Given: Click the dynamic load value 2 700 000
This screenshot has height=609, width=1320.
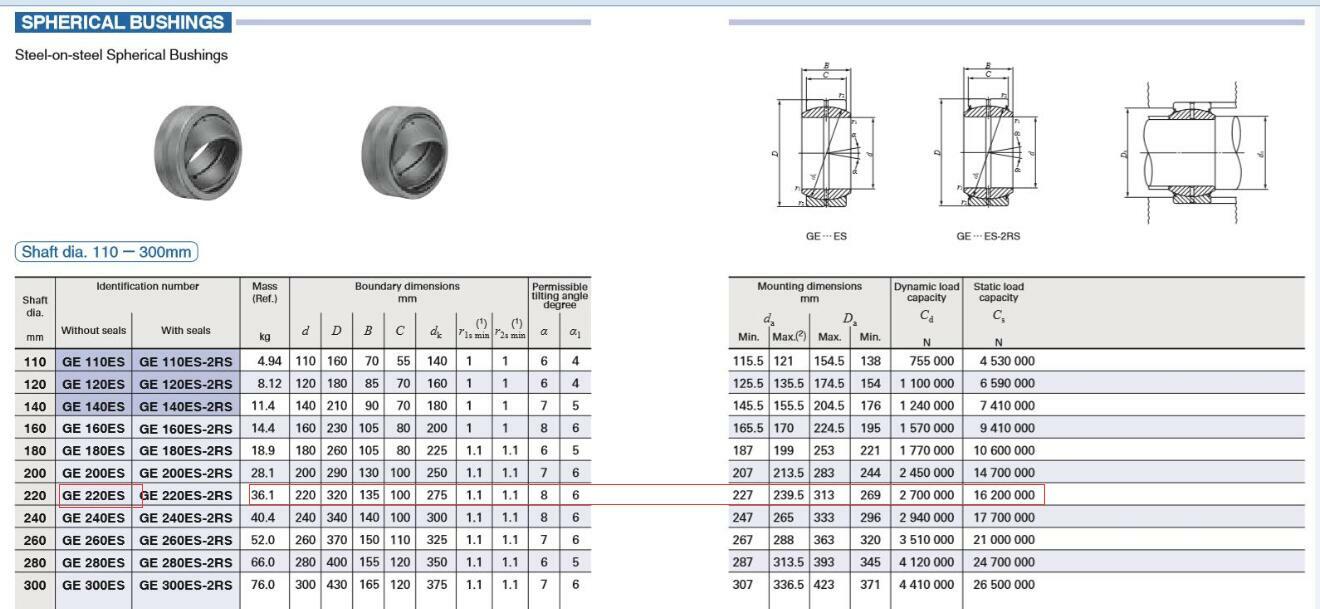Looking at the screenshot, I should [927, 495].
